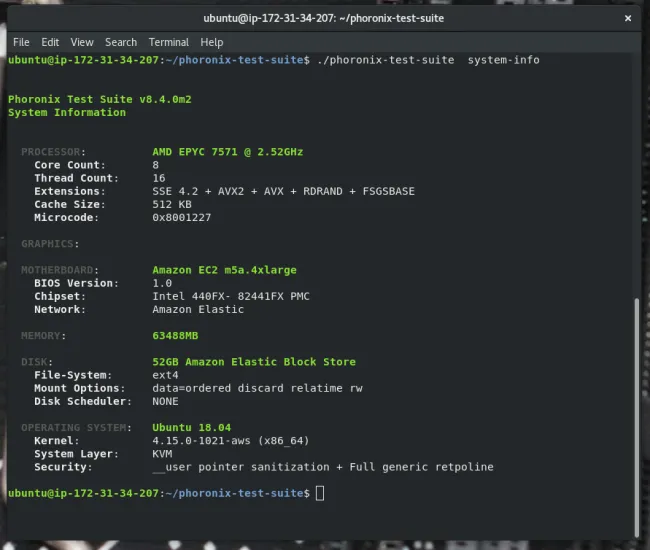Image resolution: width=650 pixels, height=550 pixels.
Task: Click the 'System Information' line
Action: coord(67,113)
